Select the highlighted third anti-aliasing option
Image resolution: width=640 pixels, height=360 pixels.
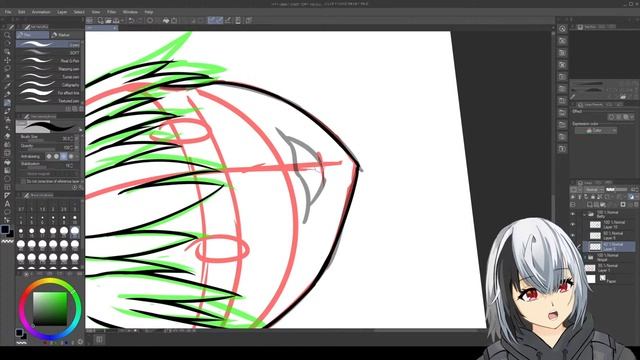[64, 156]
